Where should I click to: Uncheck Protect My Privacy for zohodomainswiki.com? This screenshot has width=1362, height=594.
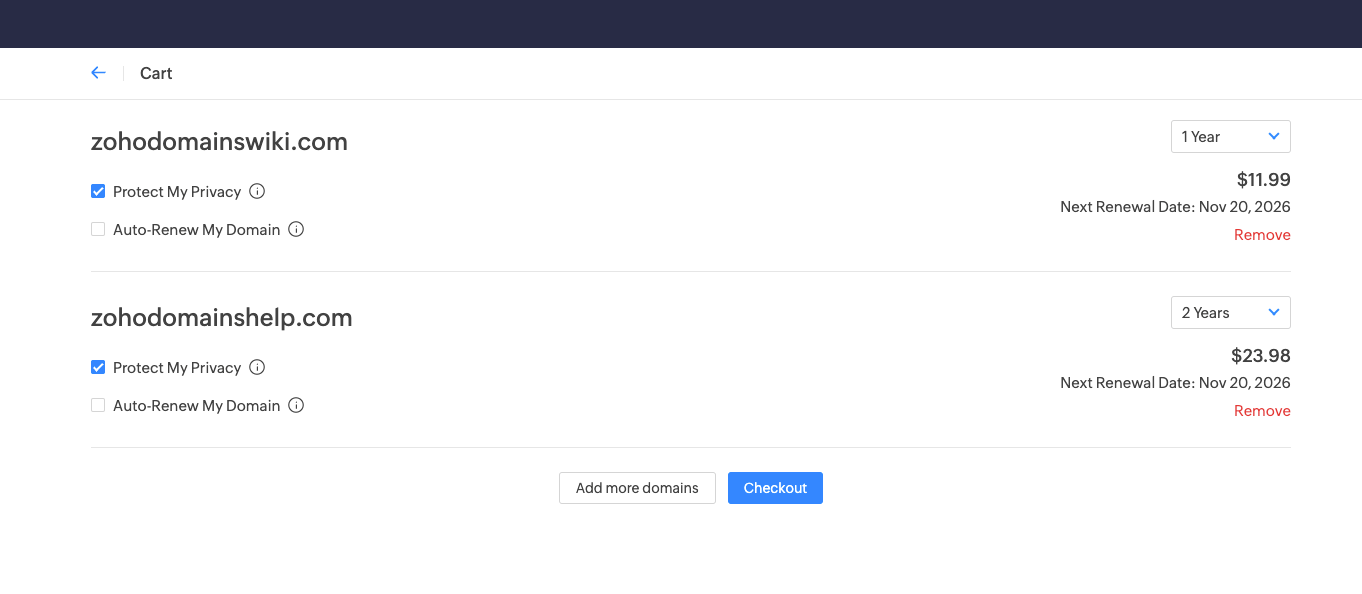(x=98, y=191)
